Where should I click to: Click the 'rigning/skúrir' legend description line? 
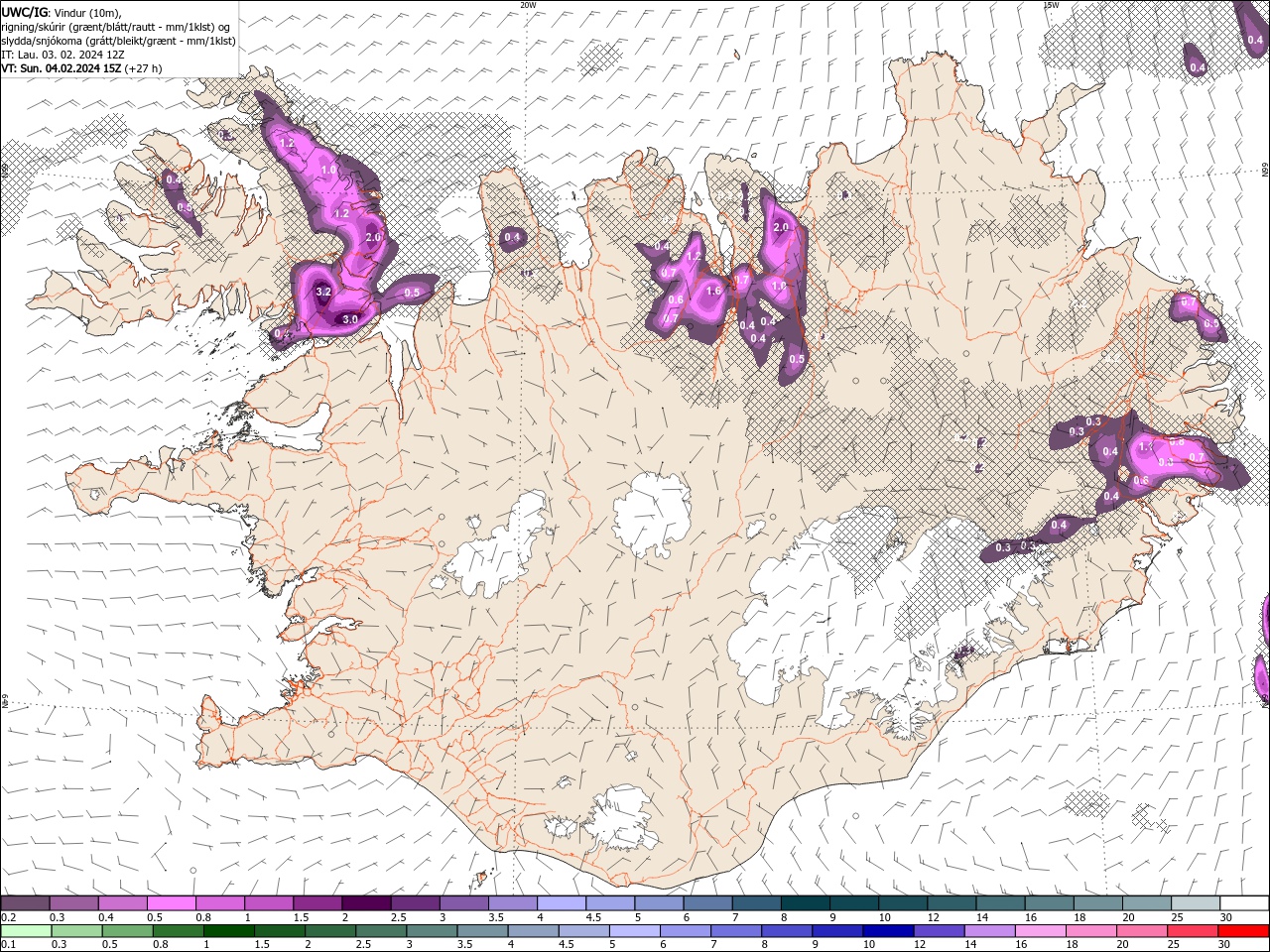click(x=115, y=27)
